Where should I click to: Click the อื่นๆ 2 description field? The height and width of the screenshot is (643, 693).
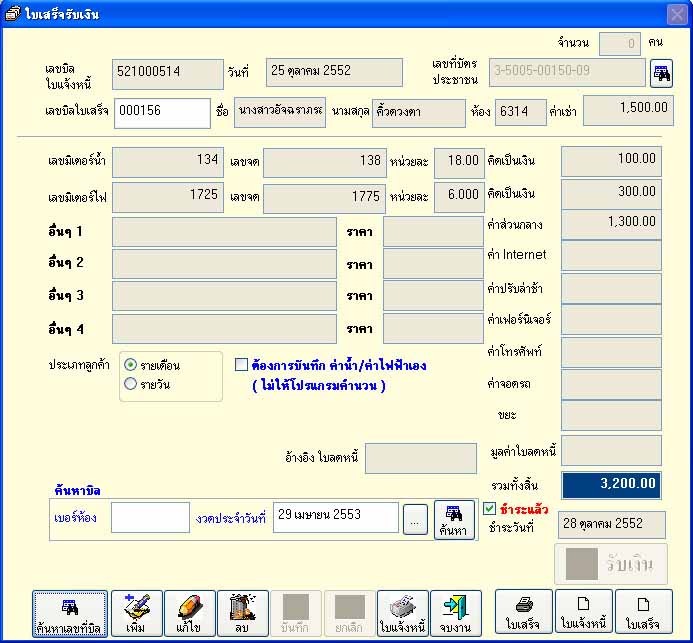pos(224,264)
